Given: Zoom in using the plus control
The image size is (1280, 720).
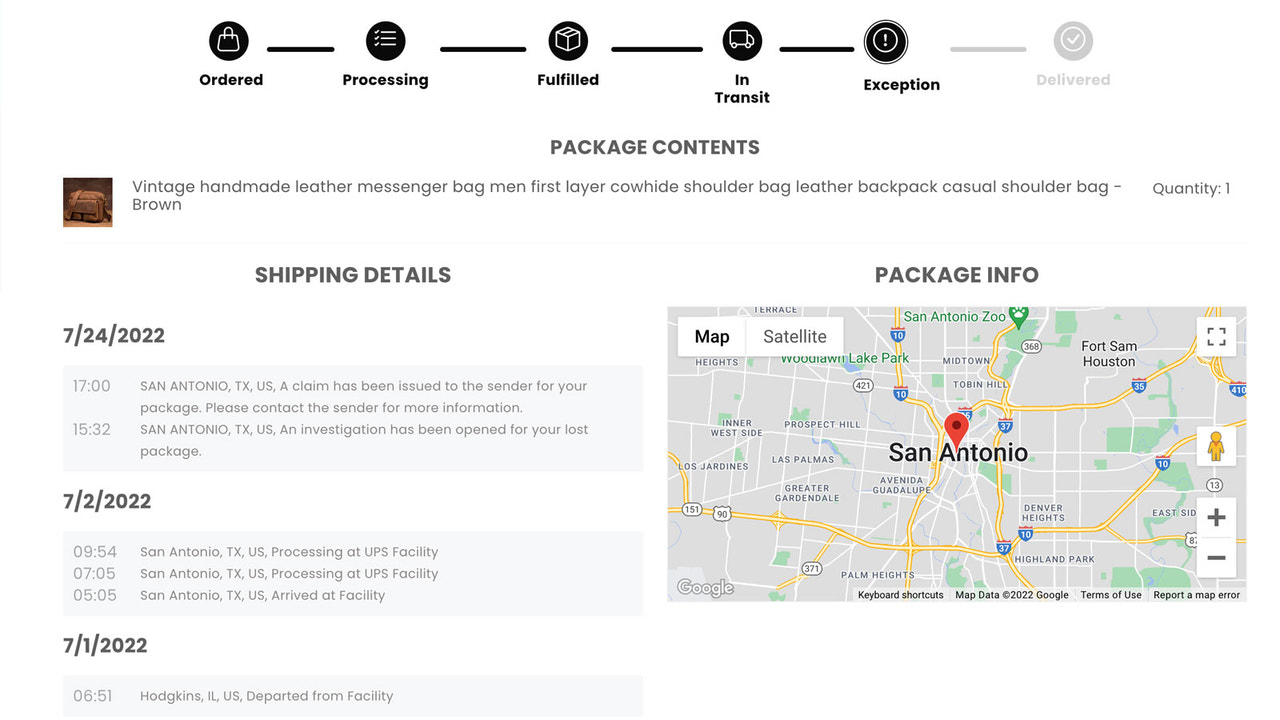Looking at the screenshot, I should pyautogui.click(x=1216, y=517).
